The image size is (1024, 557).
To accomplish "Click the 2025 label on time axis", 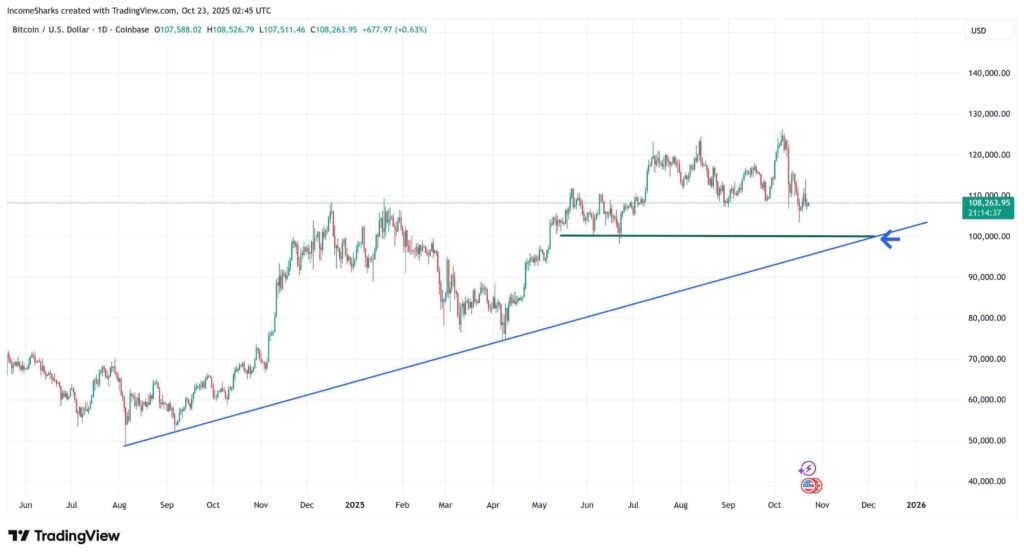I will click(354, 506).
